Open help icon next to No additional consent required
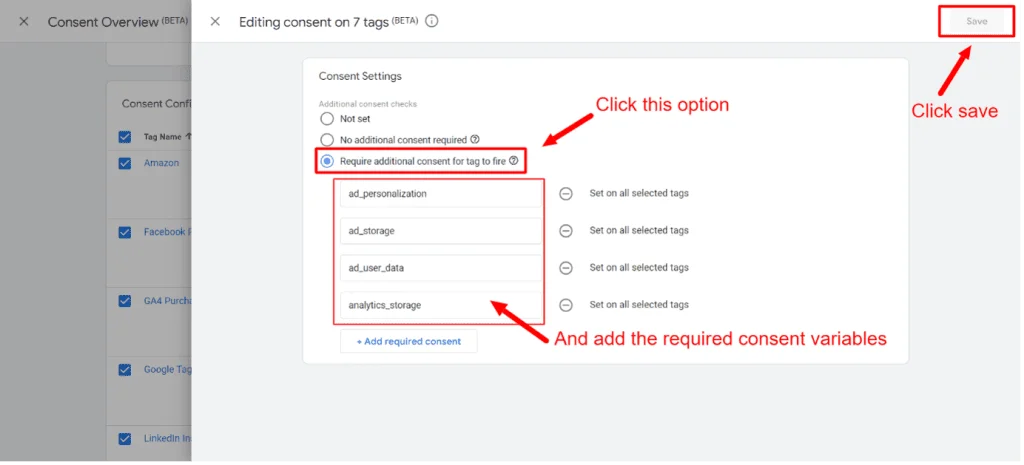Screen dimensions: 1024x465 tap(475, 140)
